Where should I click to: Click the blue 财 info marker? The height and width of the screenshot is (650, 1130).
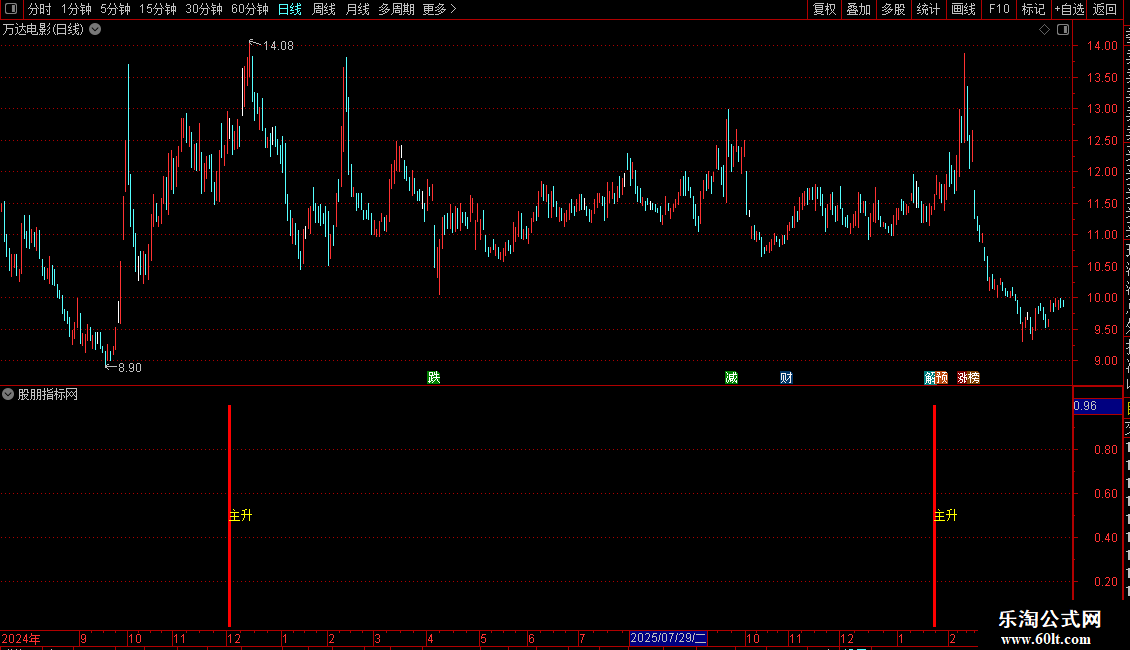click(786, 378)
